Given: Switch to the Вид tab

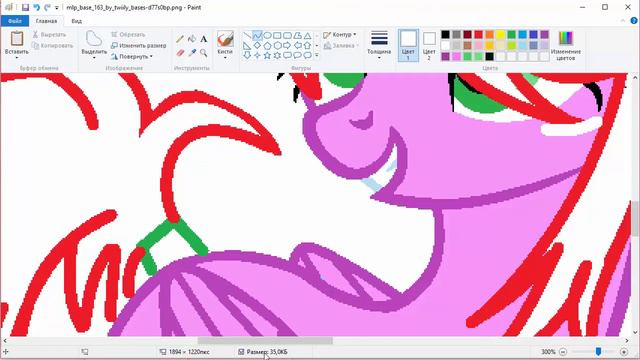Looking at the screenshot, I should point(77,21).
